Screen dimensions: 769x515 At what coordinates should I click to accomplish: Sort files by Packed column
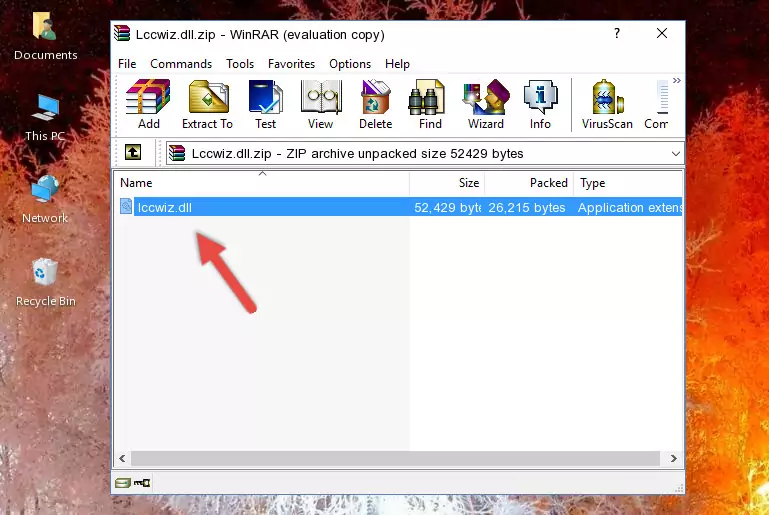click(529, 183)
